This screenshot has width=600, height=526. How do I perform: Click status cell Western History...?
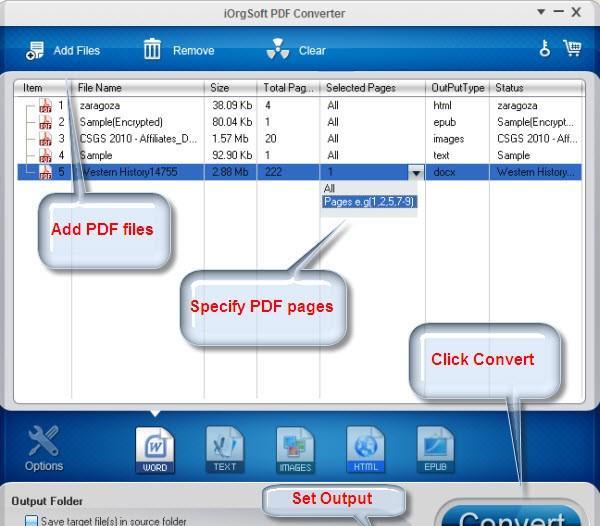point(536,172)
